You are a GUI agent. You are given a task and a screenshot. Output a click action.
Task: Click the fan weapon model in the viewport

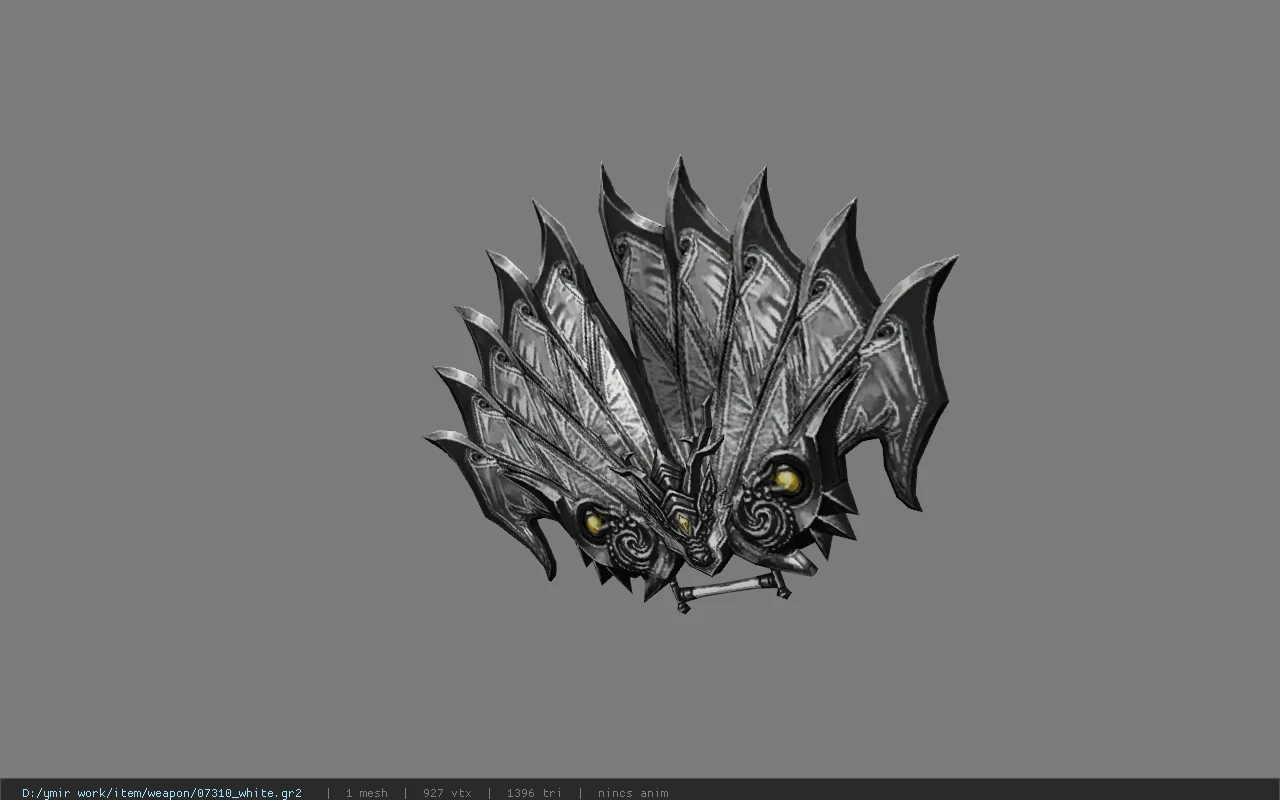[691, 385]
